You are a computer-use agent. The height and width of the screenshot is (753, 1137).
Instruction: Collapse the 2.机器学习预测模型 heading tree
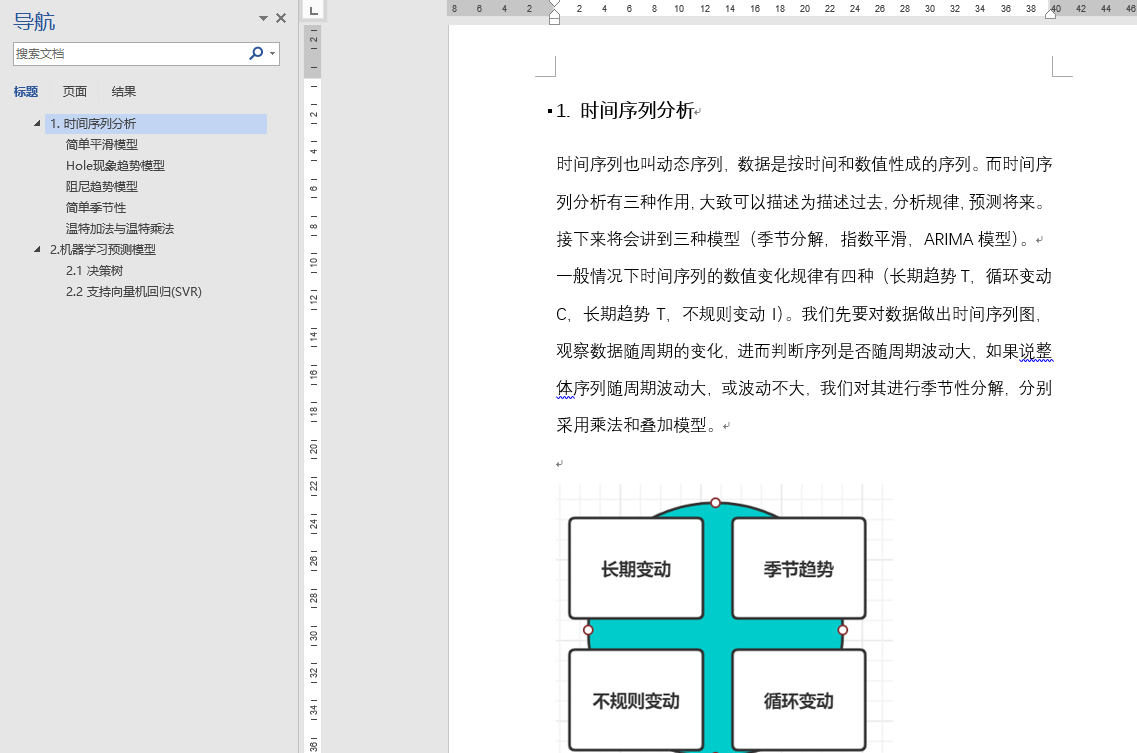[37, 250]
